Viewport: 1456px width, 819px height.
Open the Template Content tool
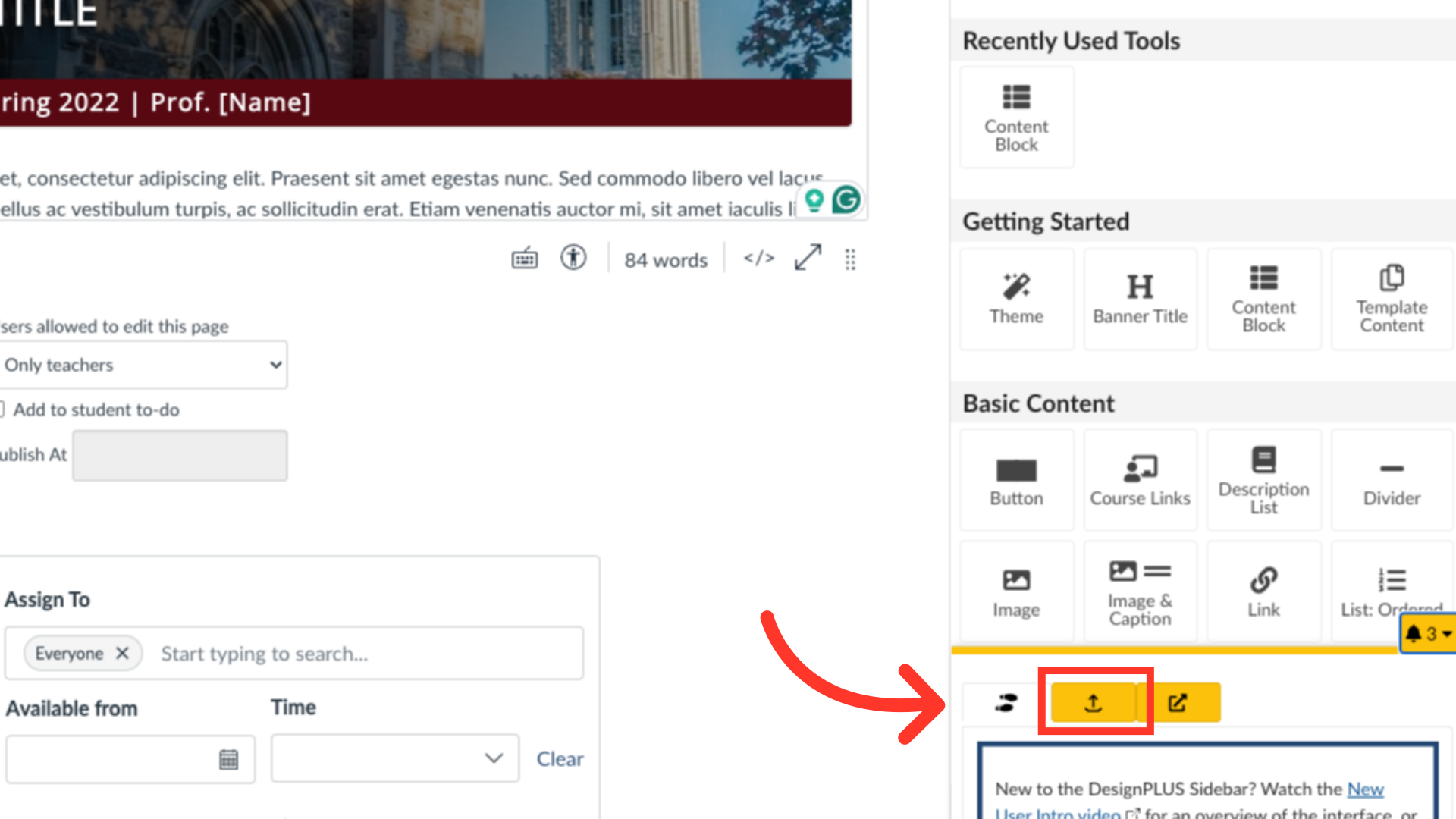pos(1392,299)
